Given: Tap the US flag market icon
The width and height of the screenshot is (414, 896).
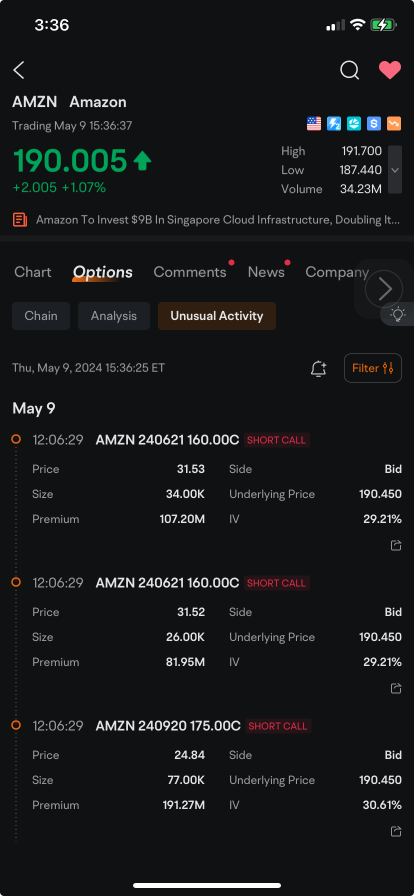Looking at the screenshot, I should [314, 123].
